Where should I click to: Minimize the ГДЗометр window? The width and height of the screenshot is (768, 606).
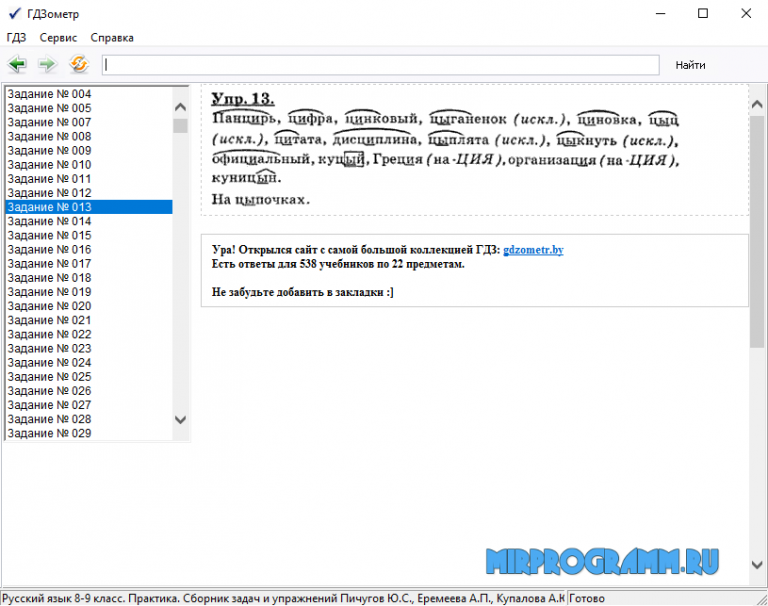coord(661,13)
